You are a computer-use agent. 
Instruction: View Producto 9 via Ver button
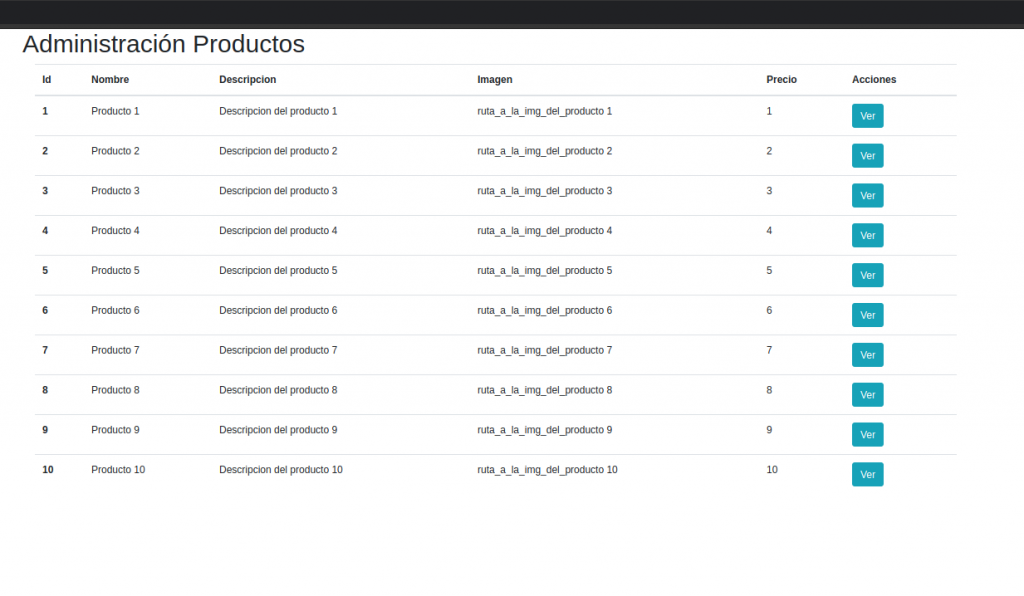tap(867, 435)
